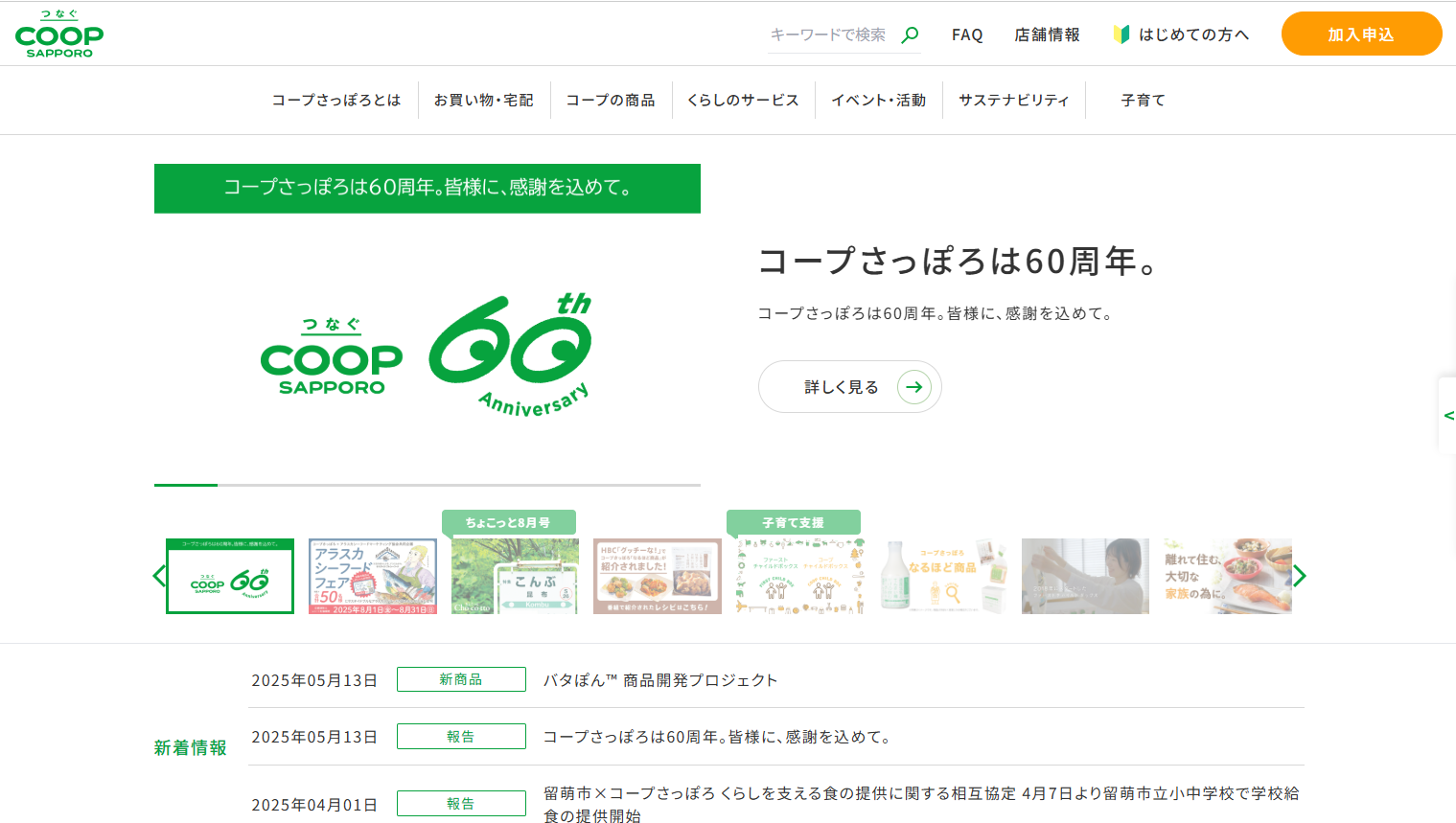This screenshot has width=1456, height=823.
Task: Select the woman in kitchen thumbnail
Action: click(1085, 576)
